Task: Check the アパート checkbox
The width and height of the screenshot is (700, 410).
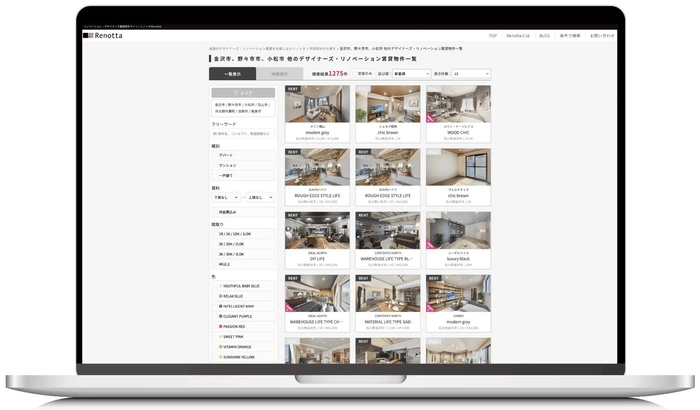Action: pyautogui.click(x=215, y=155)
